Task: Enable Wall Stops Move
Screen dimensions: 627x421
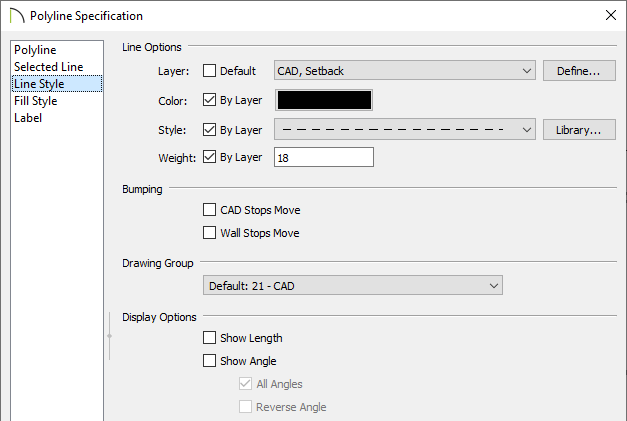Action: pos(209,233)
